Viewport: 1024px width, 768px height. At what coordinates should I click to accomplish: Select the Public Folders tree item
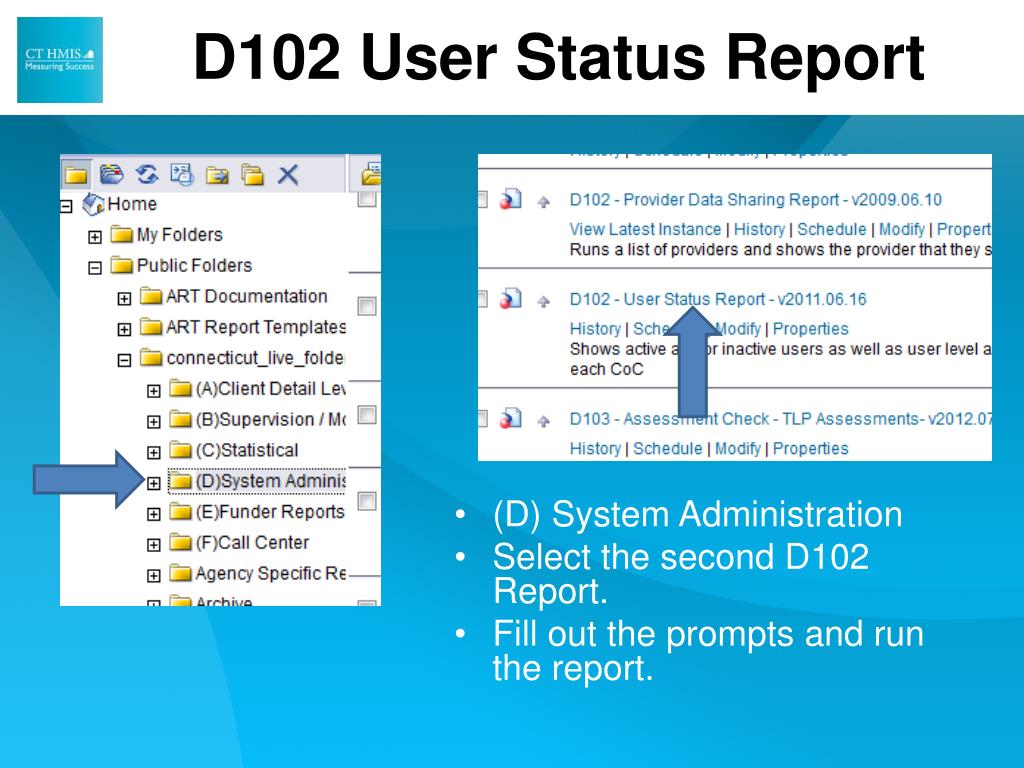pos(194,265)
